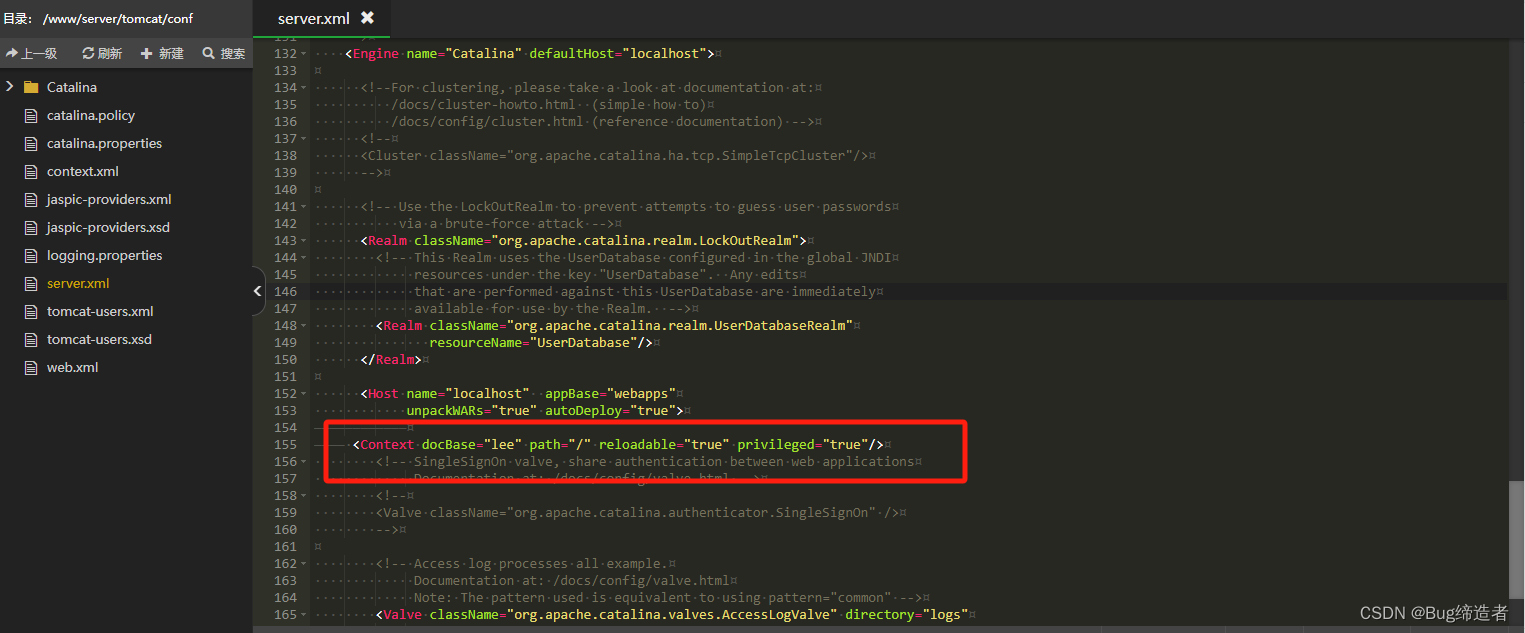
Task: Expand the Catalina folder in file tree
Action: click(x=9, y=87)
